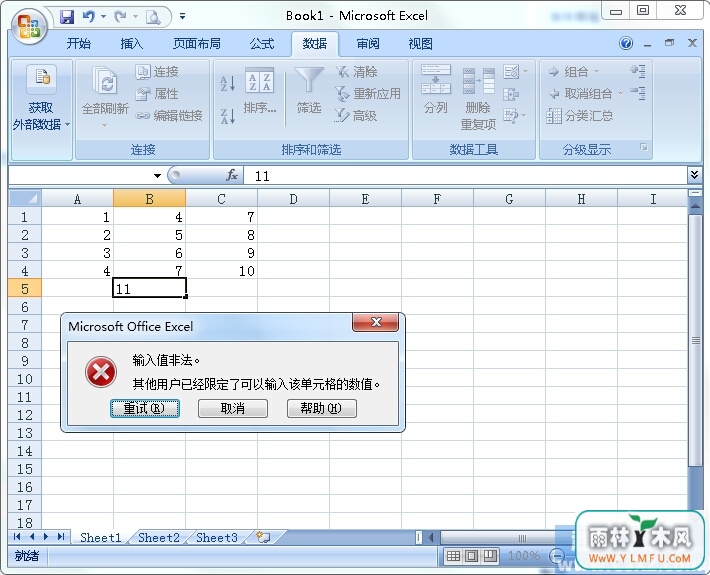Click 组合 group button
Screen dimensions: 710x575
pos(574,72)
